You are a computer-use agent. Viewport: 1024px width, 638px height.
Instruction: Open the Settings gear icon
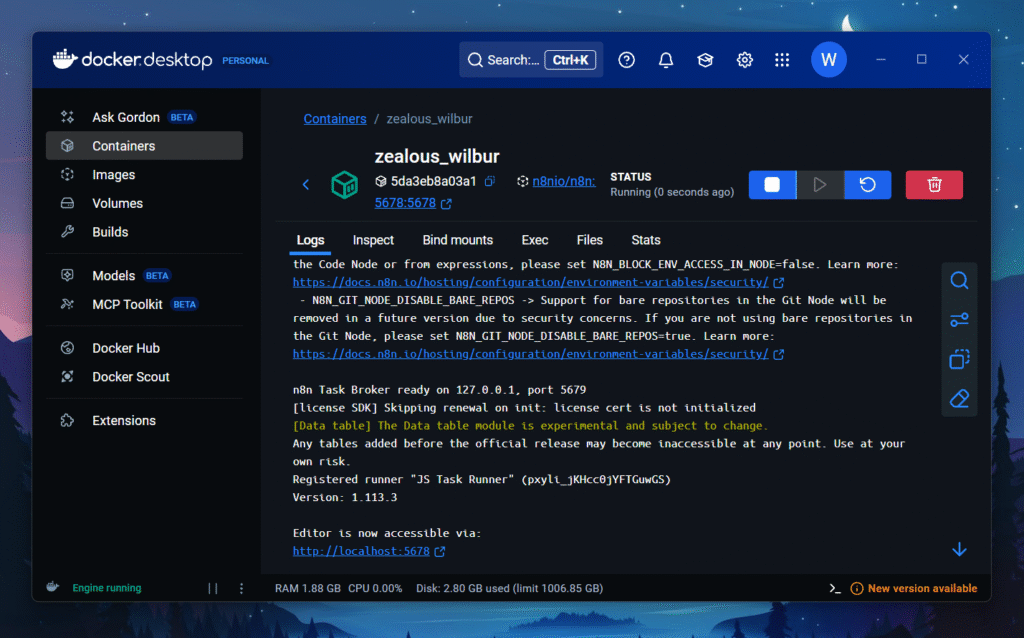click(744, 60)
